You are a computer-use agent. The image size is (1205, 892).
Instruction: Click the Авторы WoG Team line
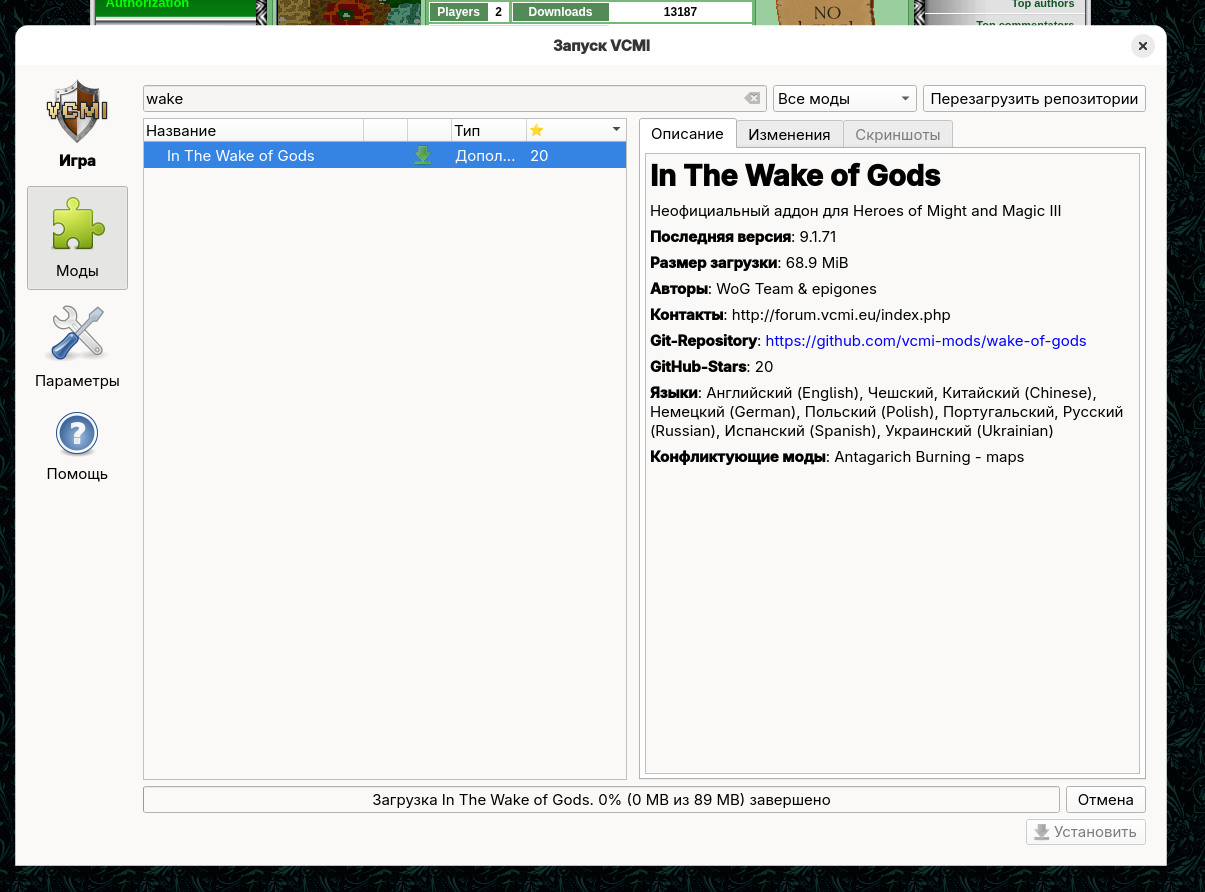(763, 289)
